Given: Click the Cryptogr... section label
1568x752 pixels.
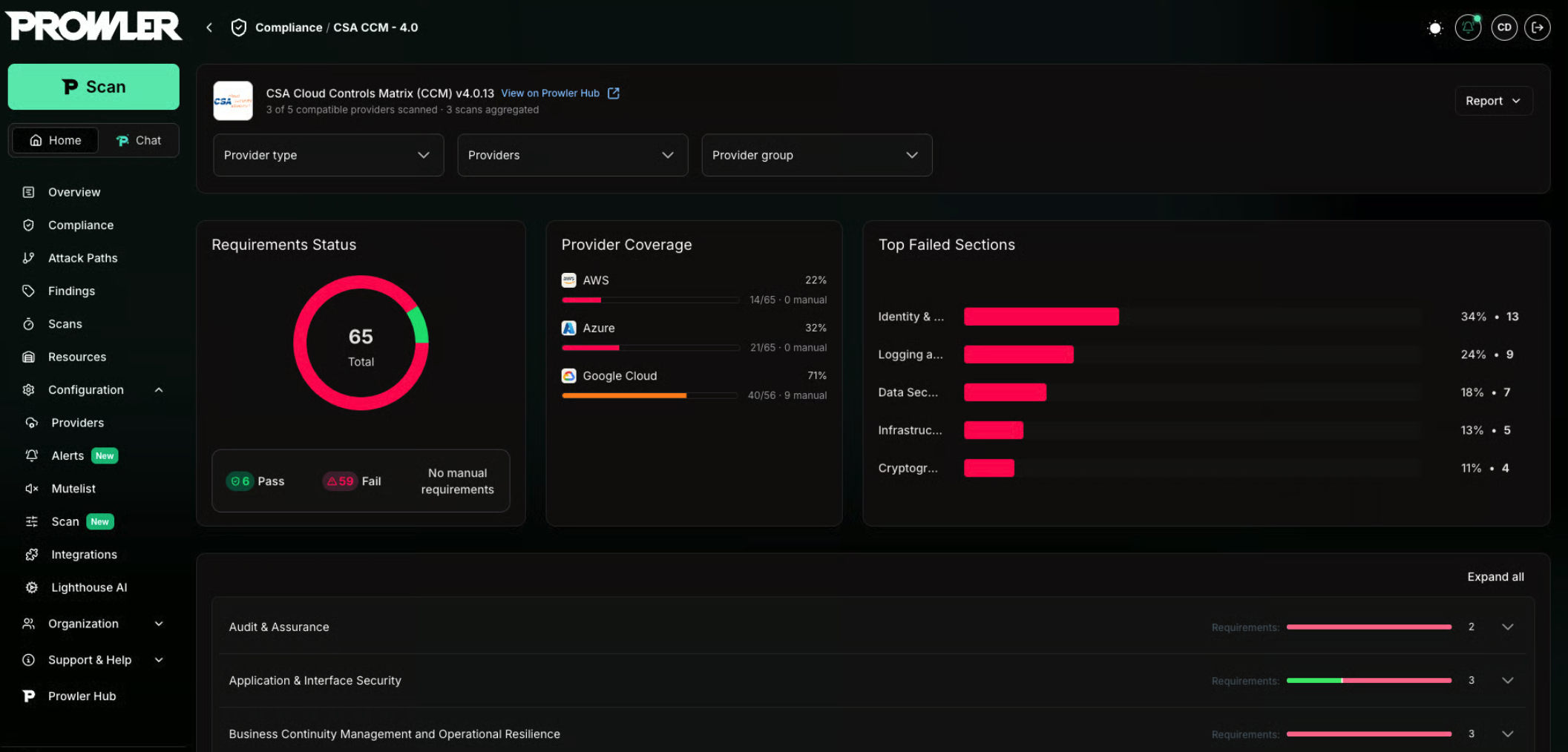Looking at the screenshot, I should (908, 468).
